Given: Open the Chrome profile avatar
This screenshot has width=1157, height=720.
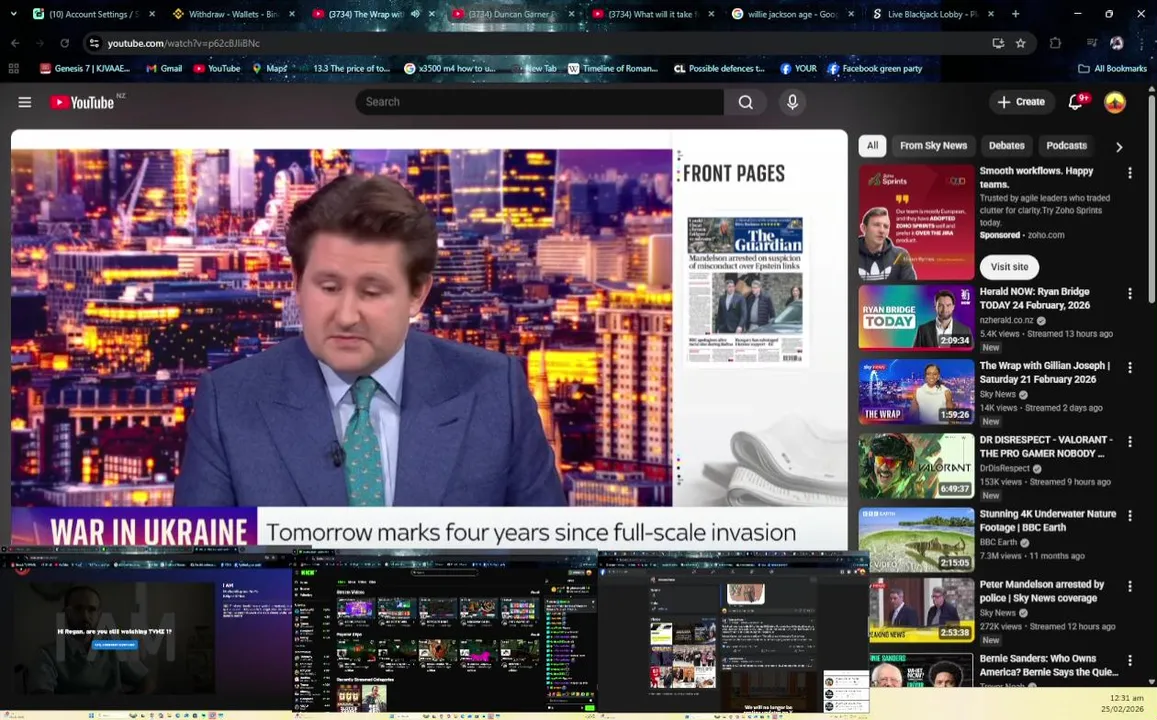Looking at the screenshot, I should coord(1117,43).
